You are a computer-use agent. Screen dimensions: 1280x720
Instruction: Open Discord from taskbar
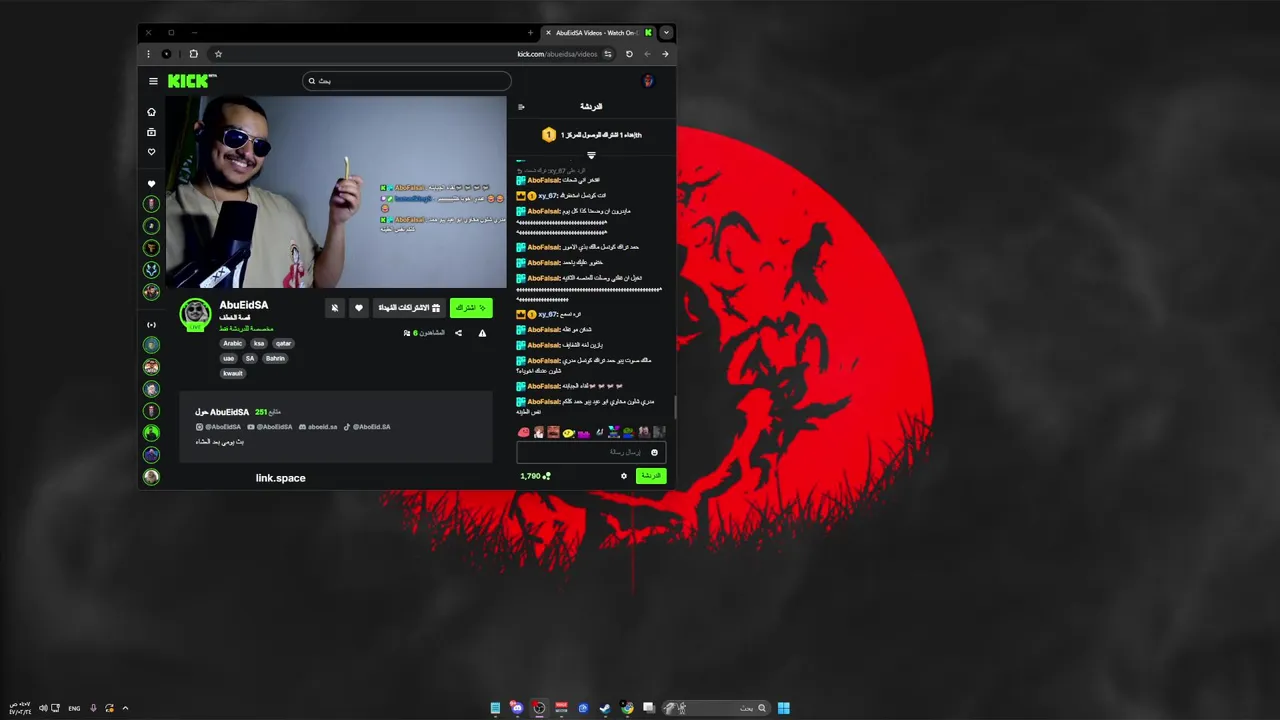tap(517, 708)
